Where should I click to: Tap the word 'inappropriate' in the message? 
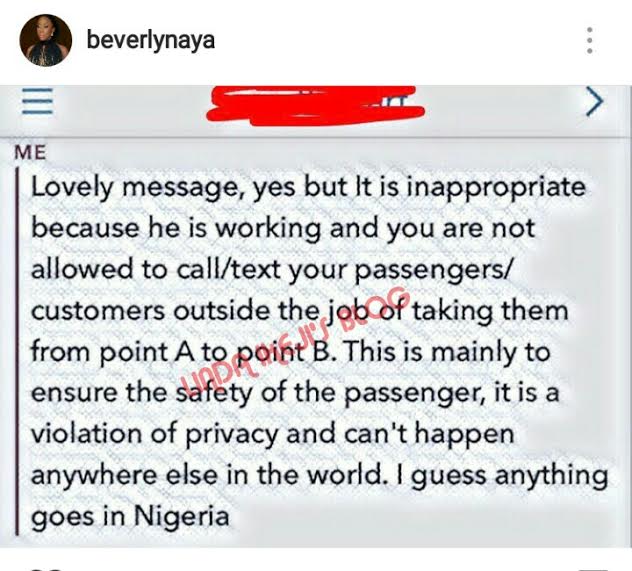[495, 188]
